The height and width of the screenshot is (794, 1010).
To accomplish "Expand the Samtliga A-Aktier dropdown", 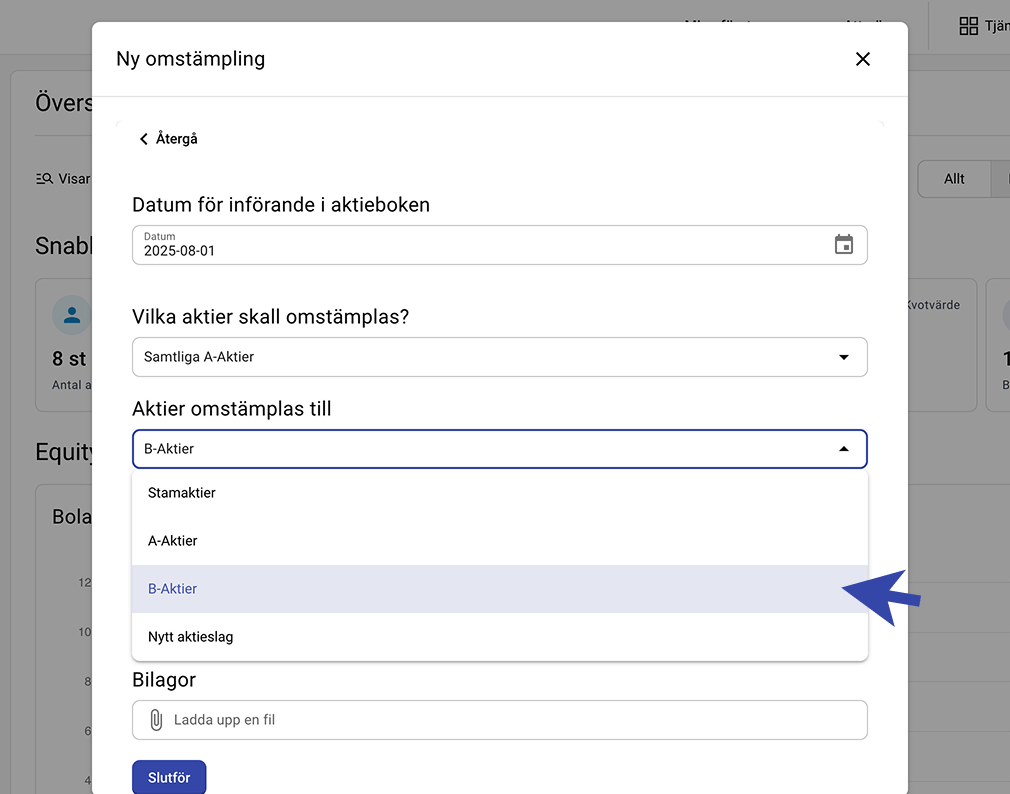I will pyautogui.click(x=499, y=357).
